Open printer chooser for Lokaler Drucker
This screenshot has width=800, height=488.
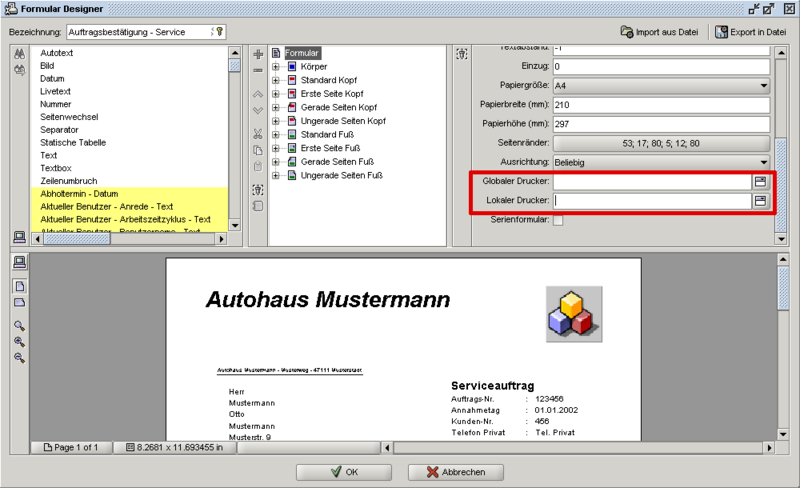(x=760, y=201)
